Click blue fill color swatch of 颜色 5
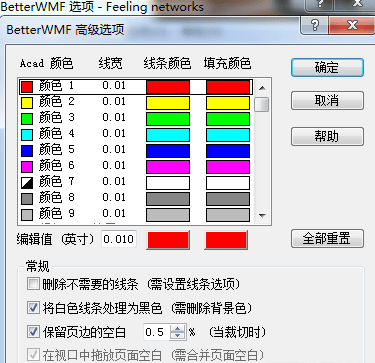The image size is (375, 363). pos(228,151)
